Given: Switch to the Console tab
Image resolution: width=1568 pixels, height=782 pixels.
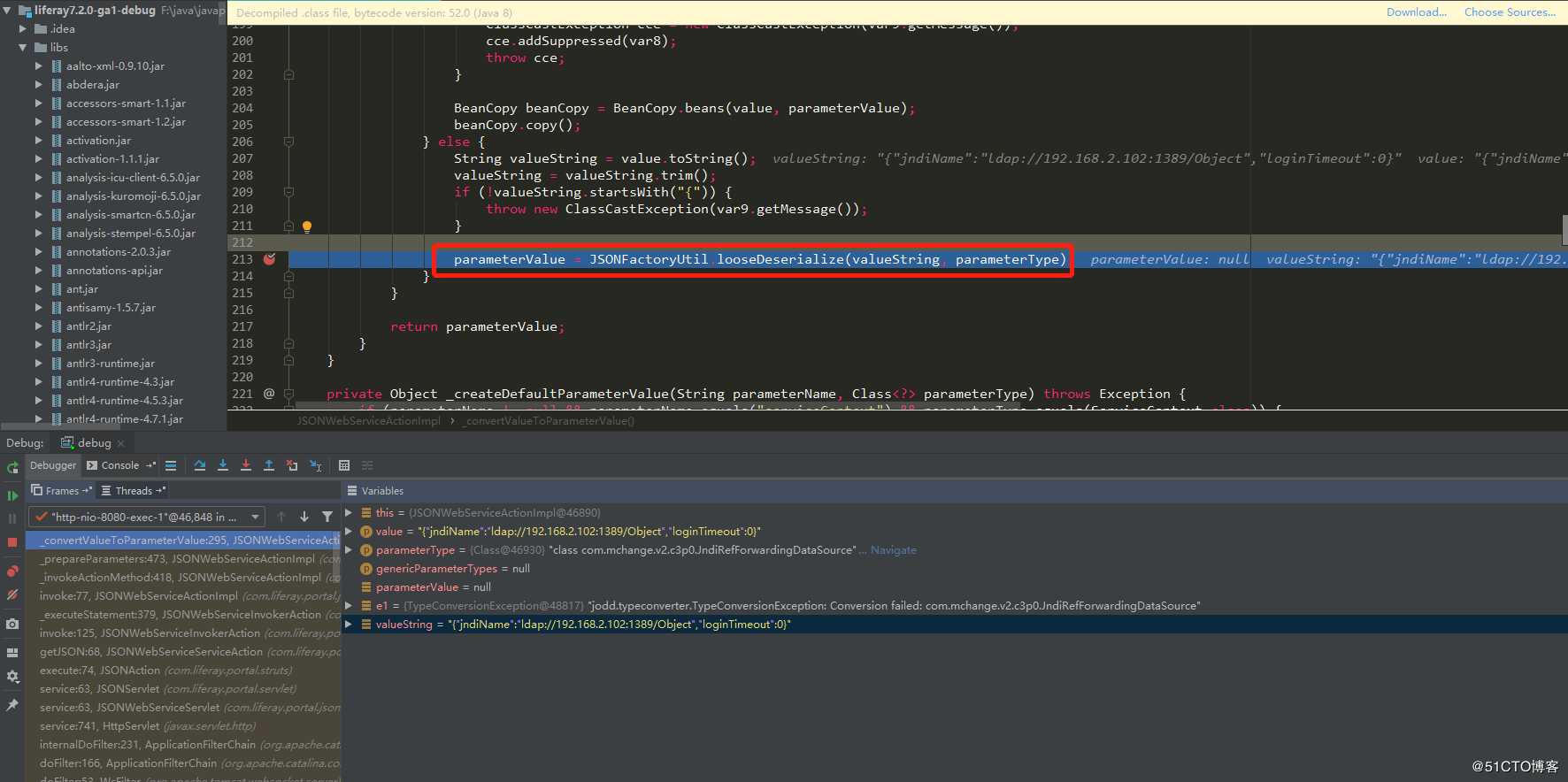Looking at the screenshot, I should 122,465.
